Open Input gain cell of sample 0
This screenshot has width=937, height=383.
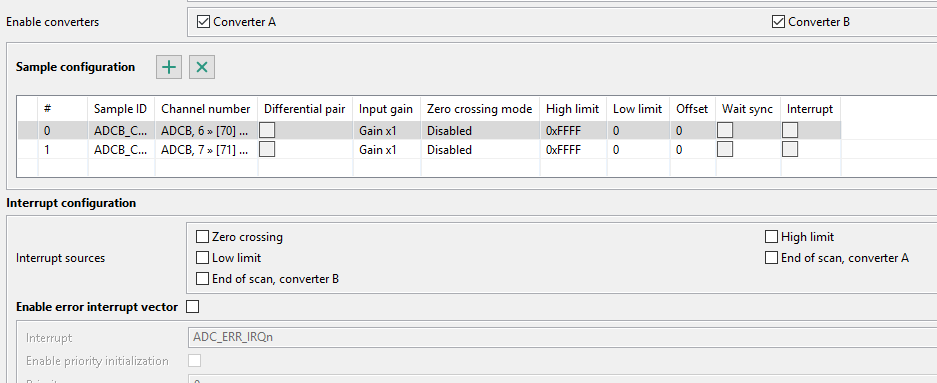[x=387, y=130]
